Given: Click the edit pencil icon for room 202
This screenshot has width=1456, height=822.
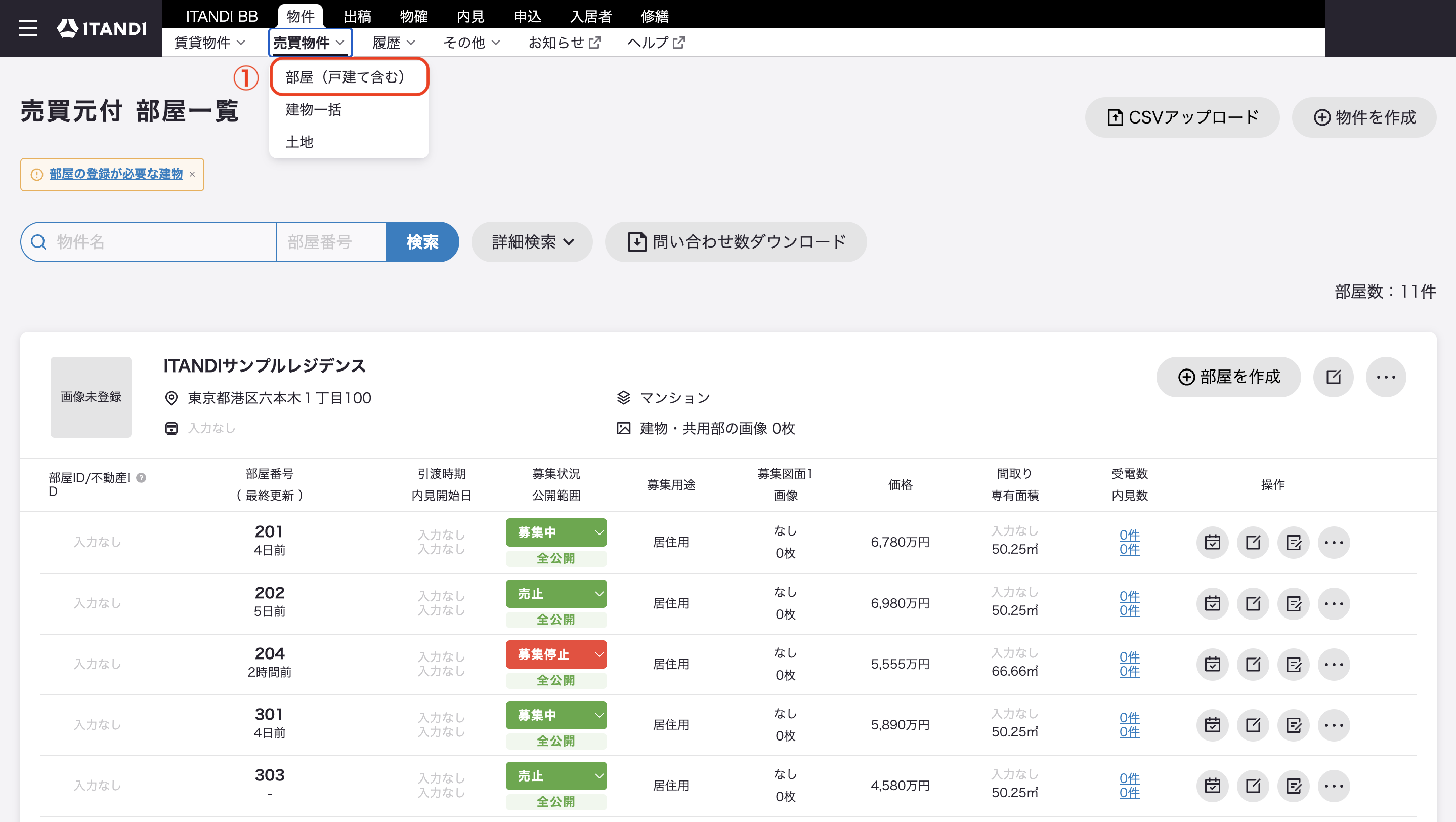Looking at the screenshot, I should (x=1253, y=603).
